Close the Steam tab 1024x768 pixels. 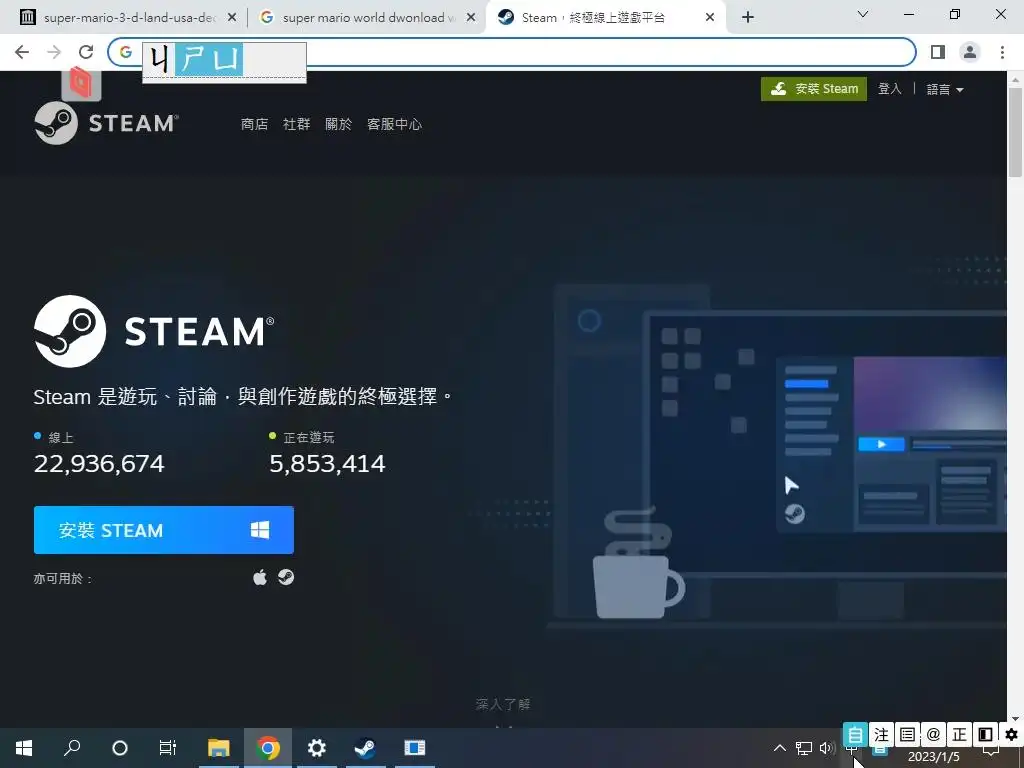(710, 18)
